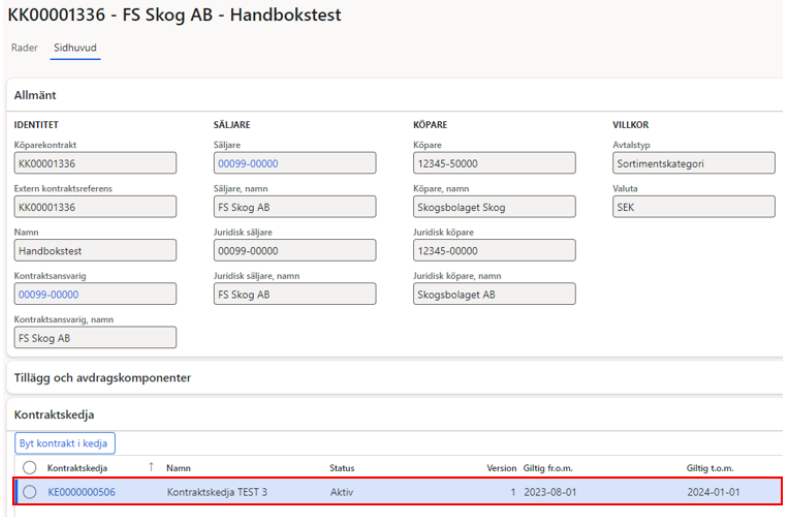This screenshot has height=517, width=793.
Task: Select all rows via header circle
Action: click(29, 468)
